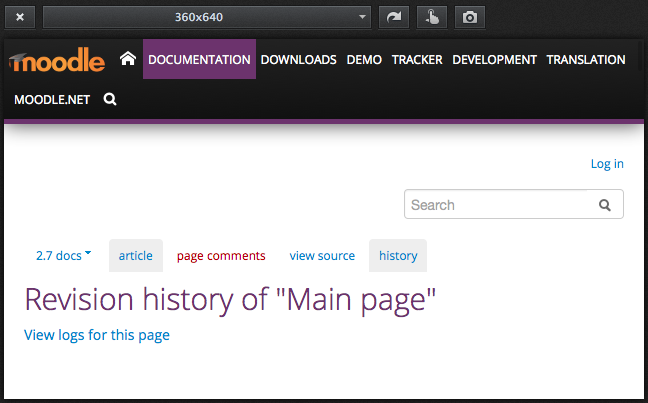The image size is (648, 403).
Task: Submit search with the magnifier button
Action: [605, 205]
